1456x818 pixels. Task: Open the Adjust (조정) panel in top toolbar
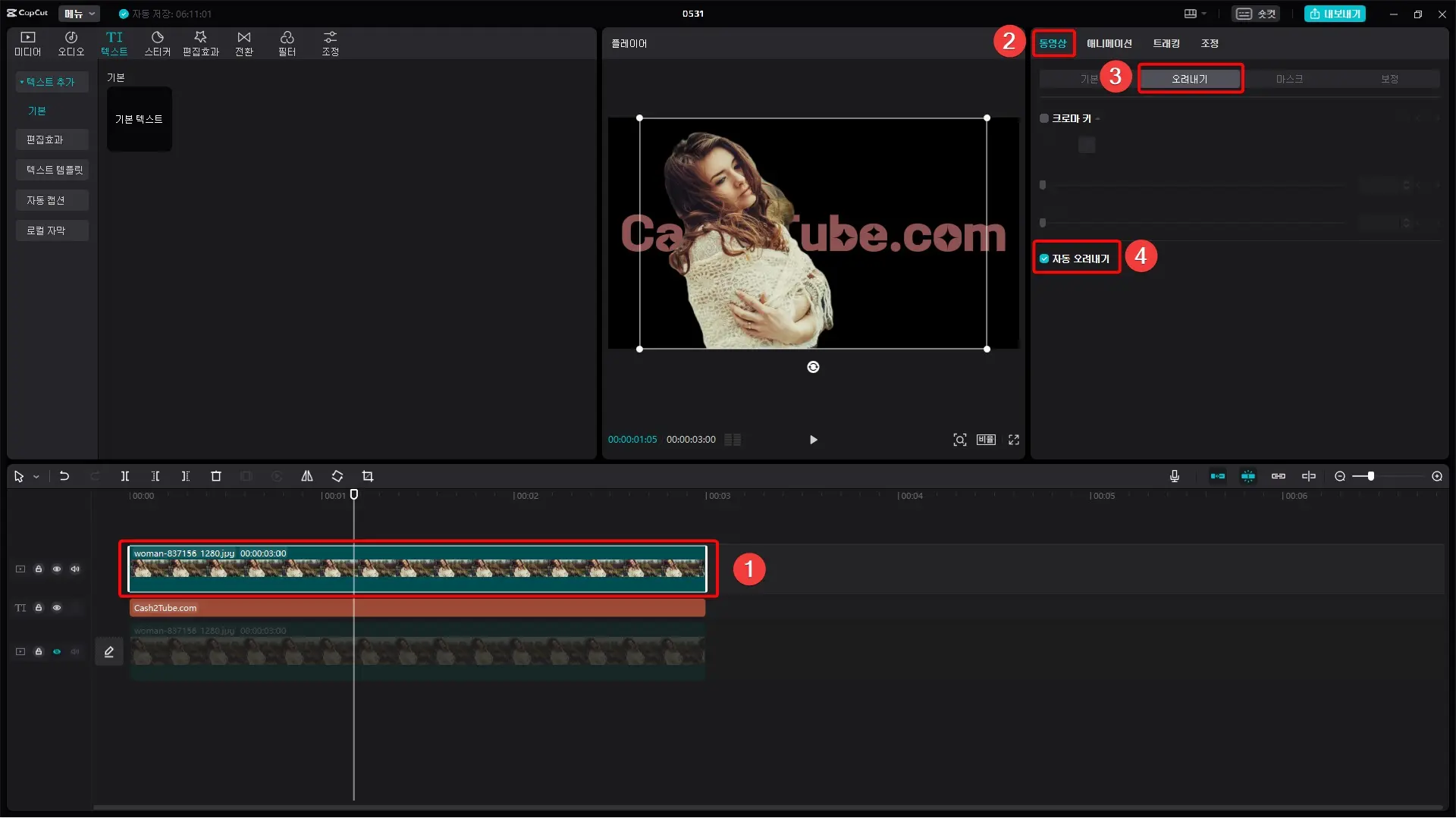tap(330, 44)
